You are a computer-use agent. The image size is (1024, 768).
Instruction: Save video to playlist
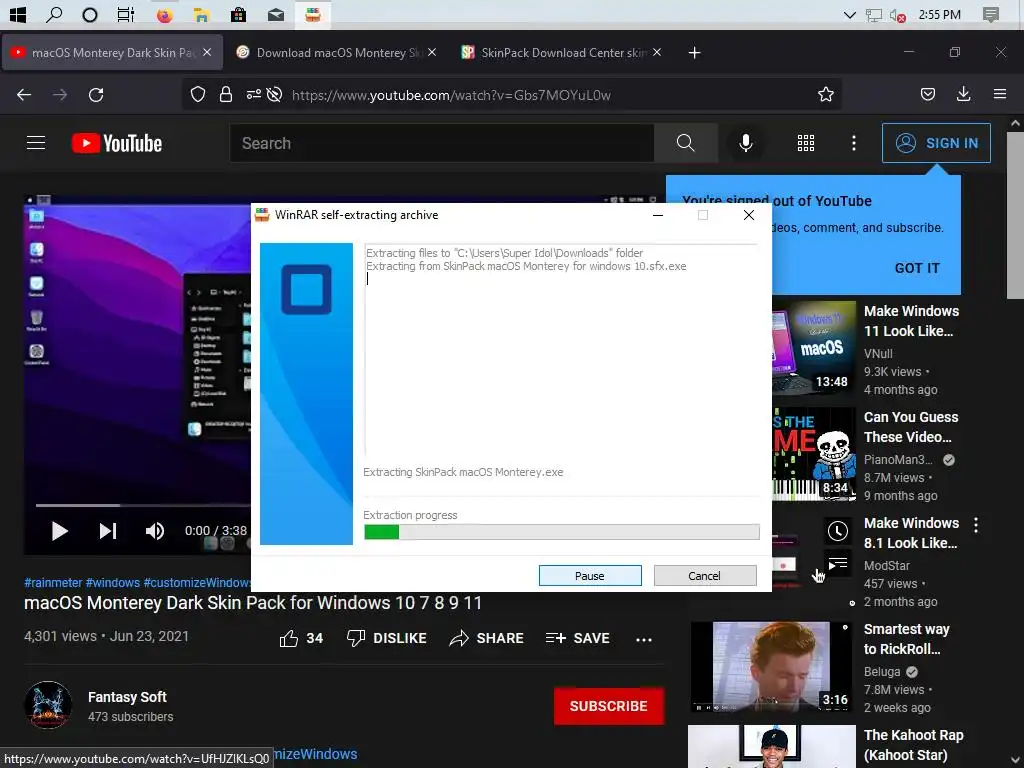(x=577, y=638)
